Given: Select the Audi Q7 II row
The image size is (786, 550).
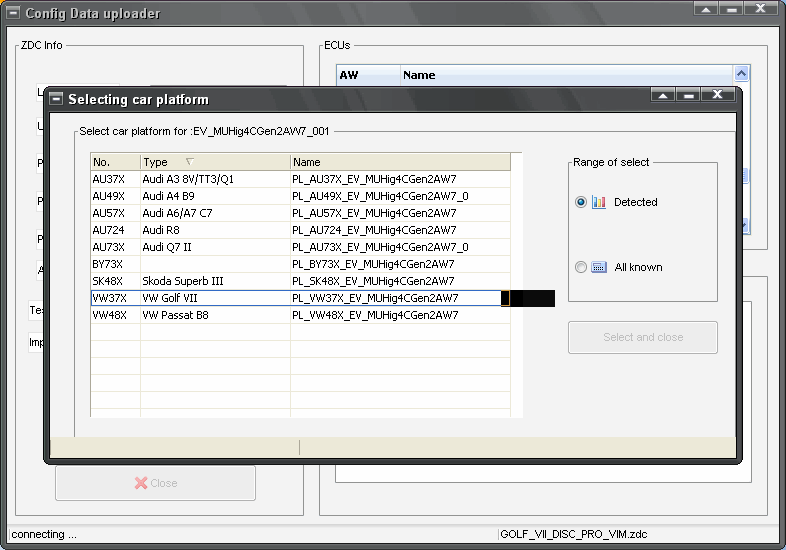Looking at the screenshot, I should (300, 247).
